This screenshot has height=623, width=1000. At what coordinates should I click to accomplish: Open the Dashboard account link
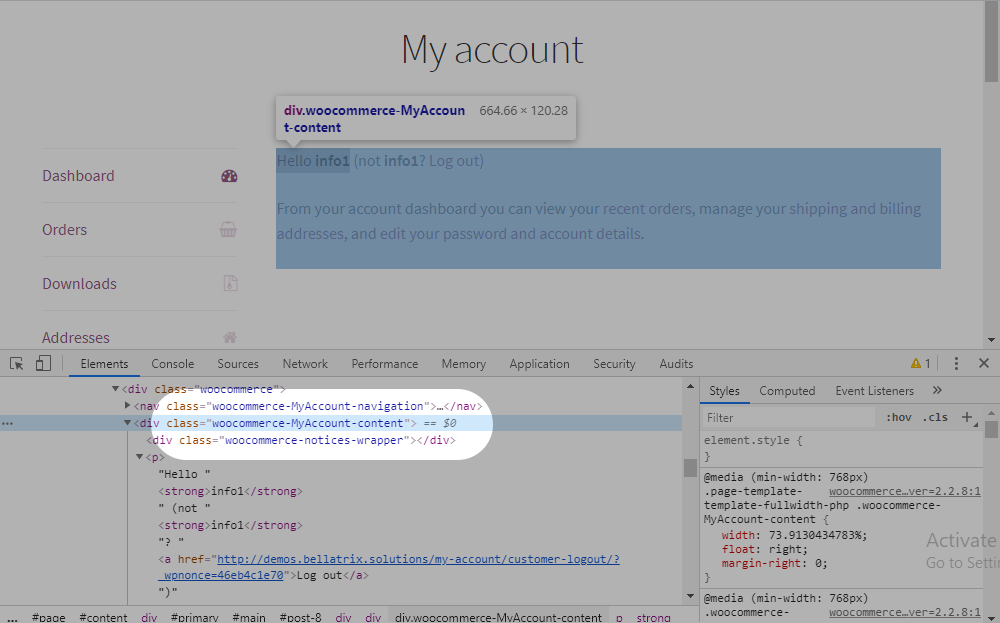tap(78, 176)
